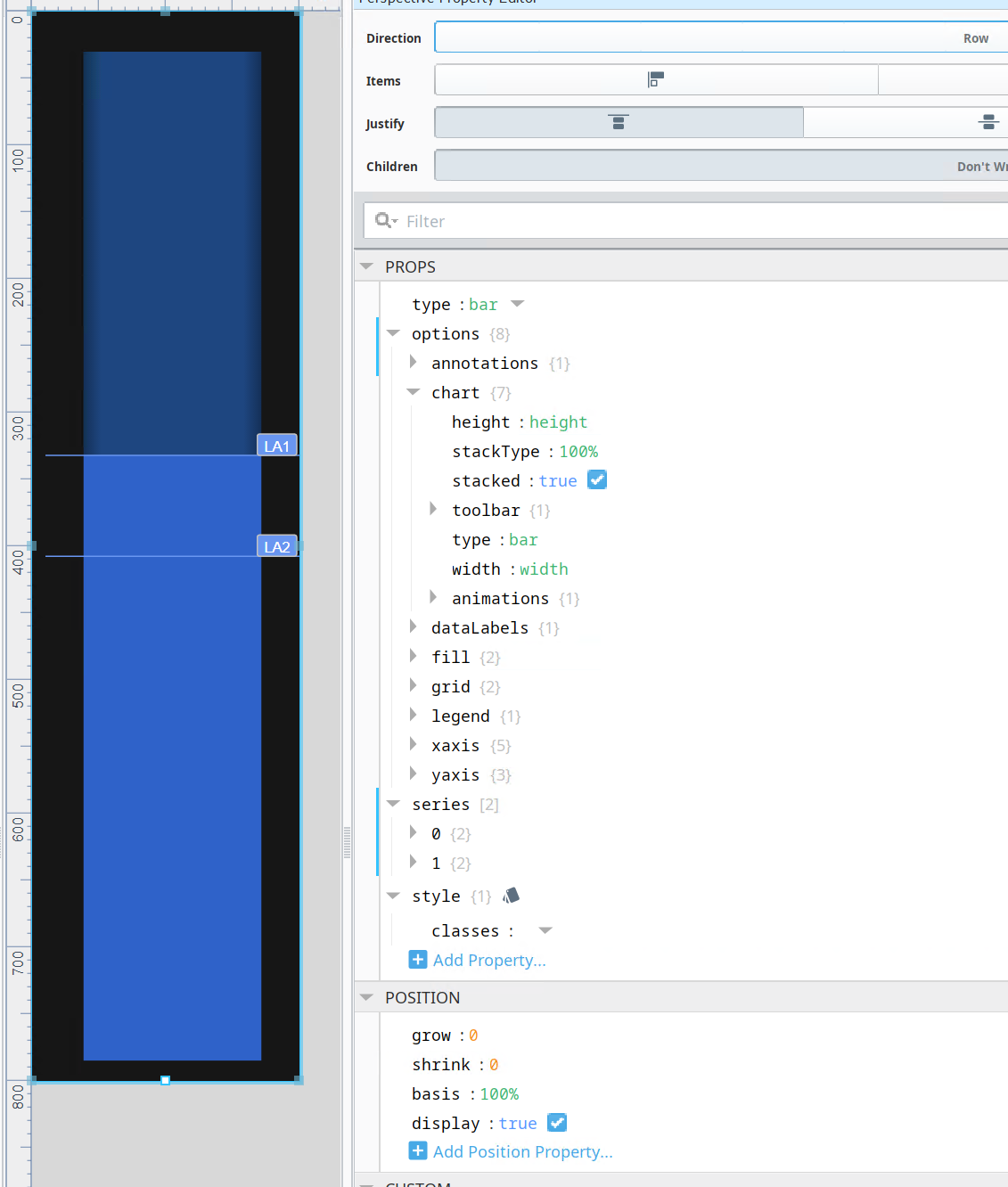The height and width of the screenshot is (1187, 1008).
Task: Expand the dataLabels node
Action: click(413, 626)
